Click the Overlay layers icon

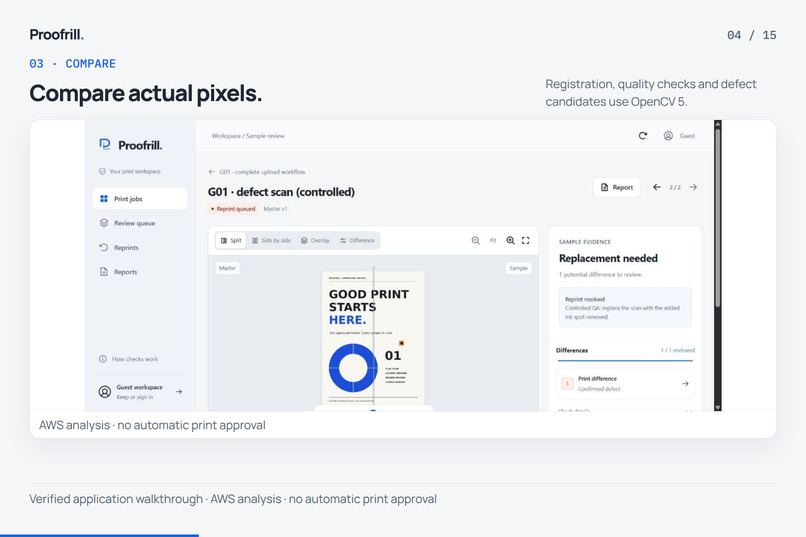point(304,240)
